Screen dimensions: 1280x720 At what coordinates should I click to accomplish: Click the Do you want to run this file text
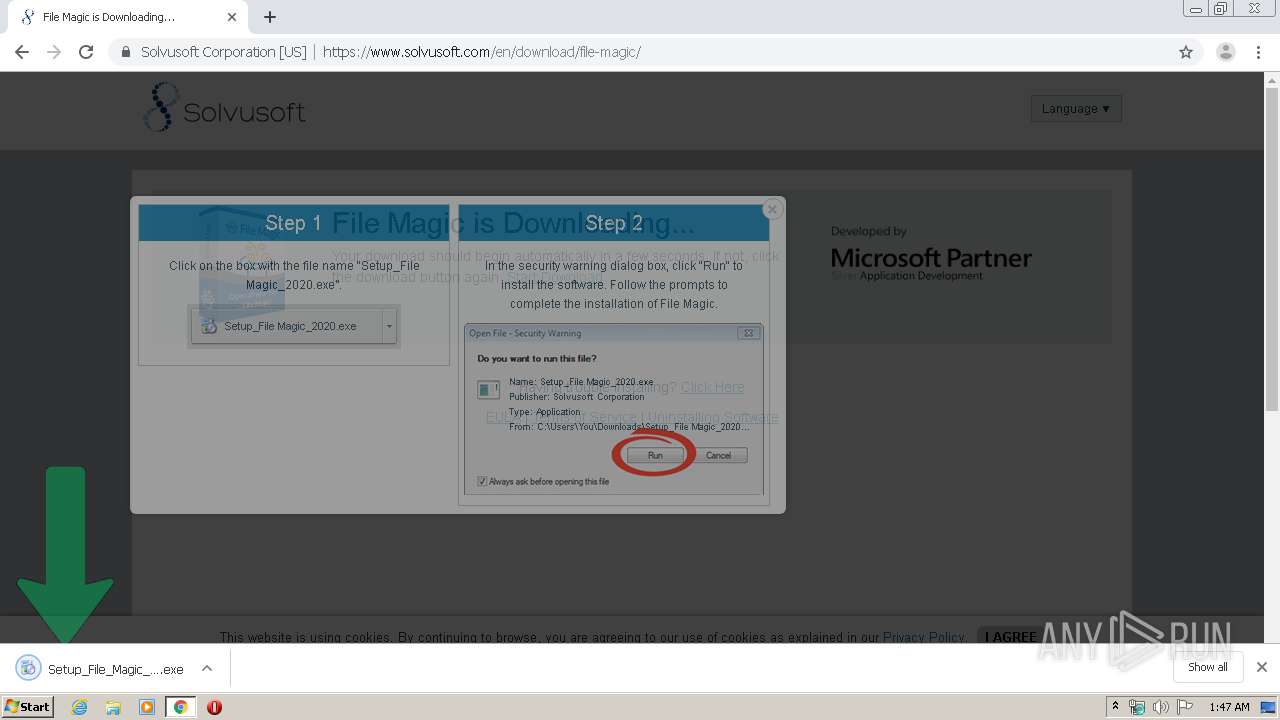pos(537,358)
